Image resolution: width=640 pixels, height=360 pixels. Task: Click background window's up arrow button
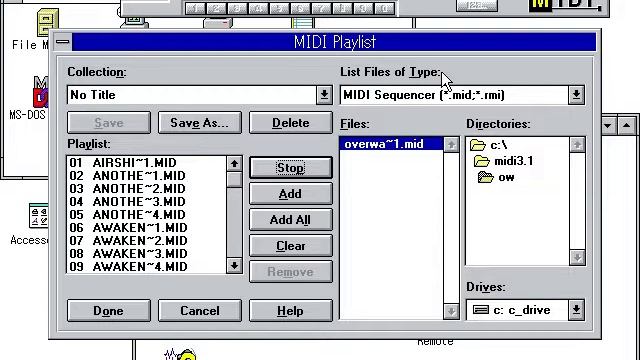(627, 126)
